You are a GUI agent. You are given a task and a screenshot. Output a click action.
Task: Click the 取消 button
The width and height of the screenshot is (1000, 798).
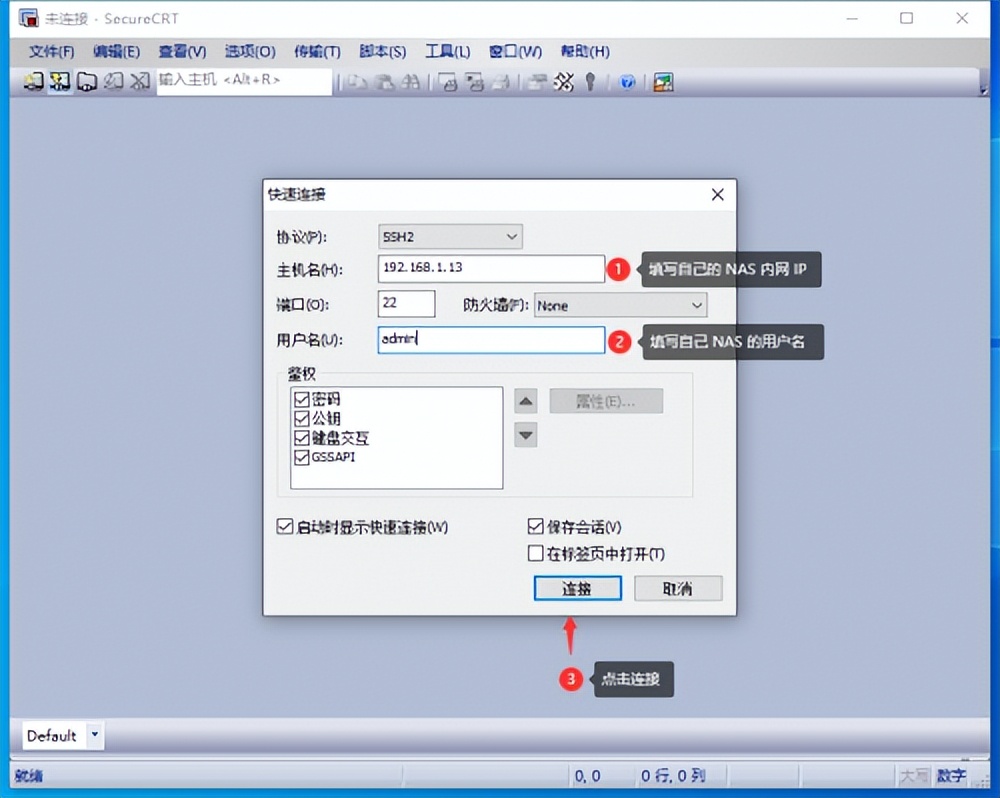(x=678, y=588)
